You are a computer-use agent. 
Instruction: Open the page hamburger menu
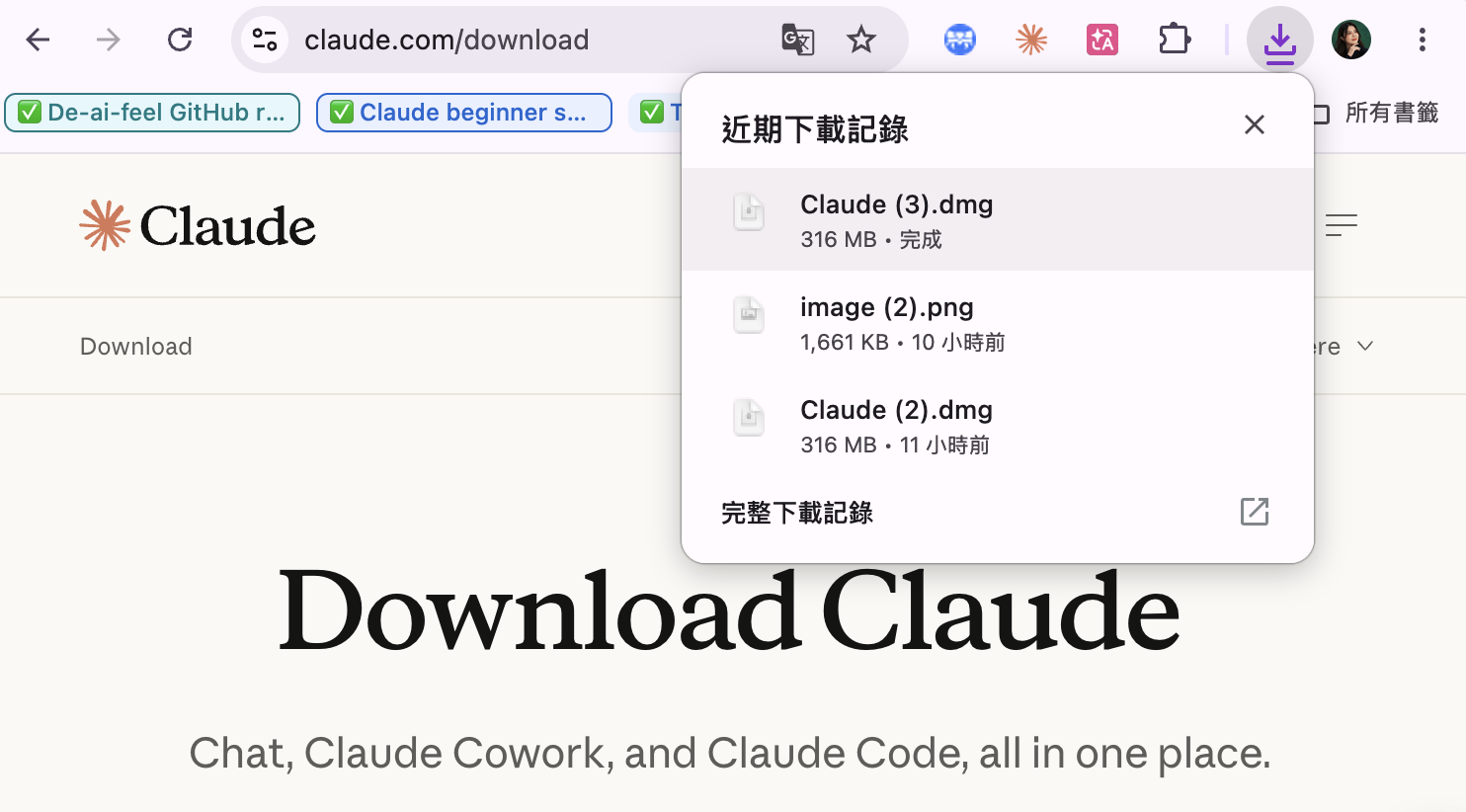(x=1342, y=225)
